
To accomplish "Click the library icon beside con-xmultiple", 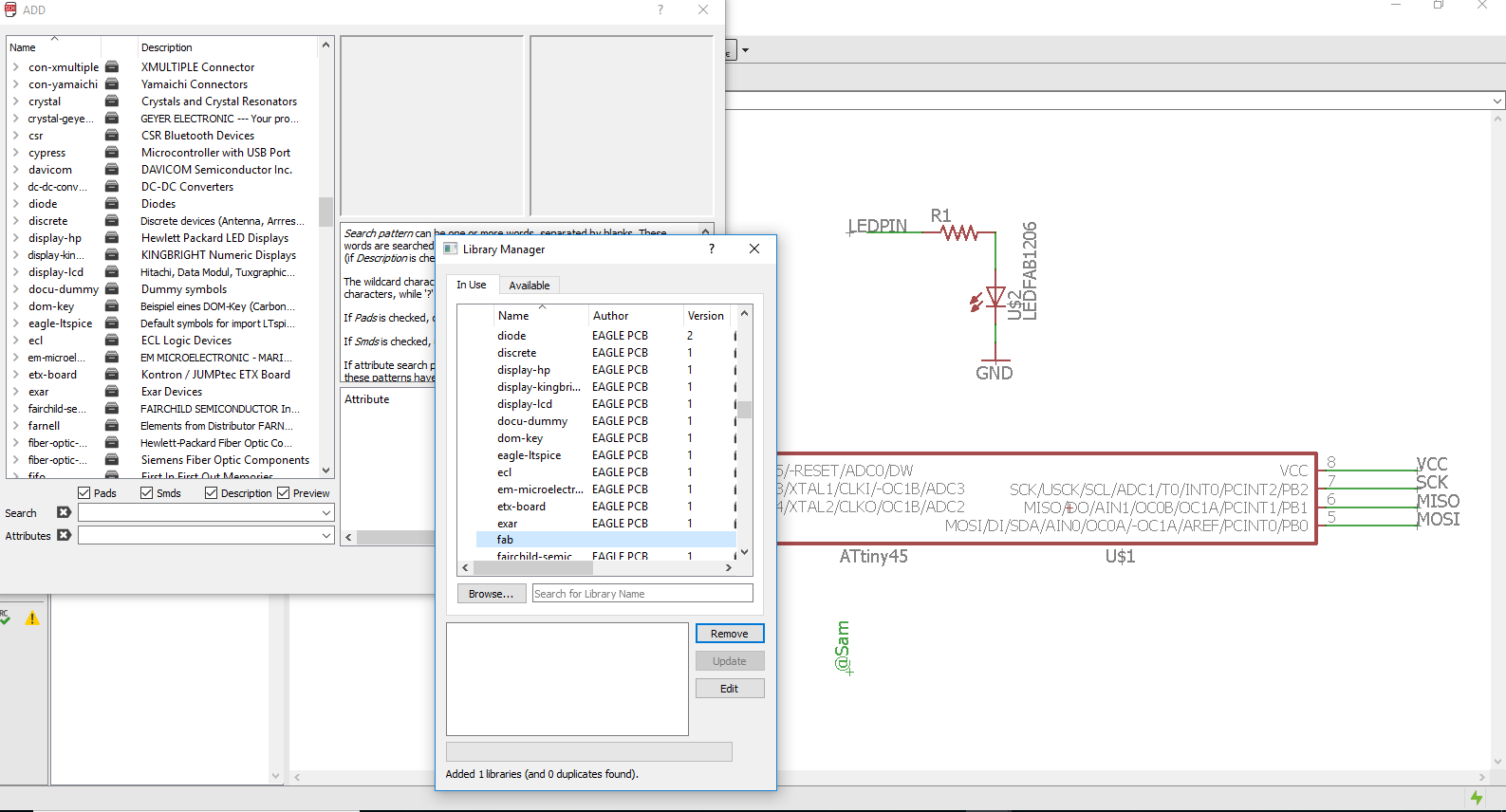I will (x=112, y=67).
